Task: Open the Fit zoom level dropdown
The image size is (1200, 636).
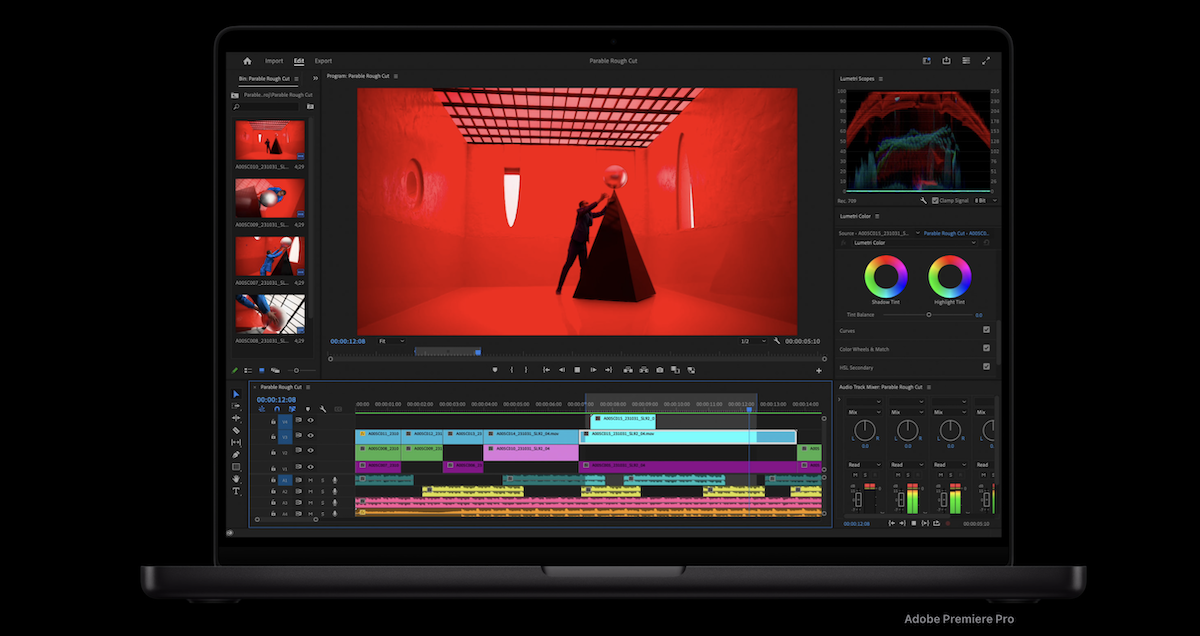Action: tap(391, 341)
